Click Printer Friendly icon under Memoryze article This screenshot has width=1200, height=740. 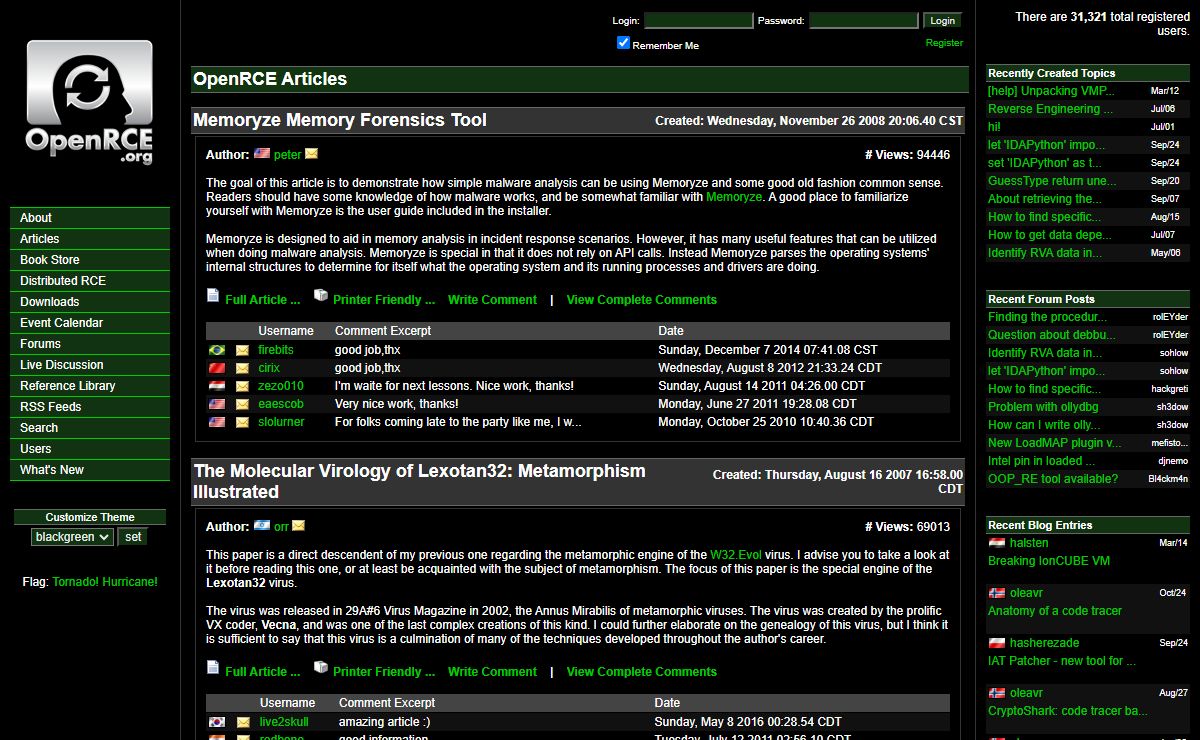click(x=321, y=296)
